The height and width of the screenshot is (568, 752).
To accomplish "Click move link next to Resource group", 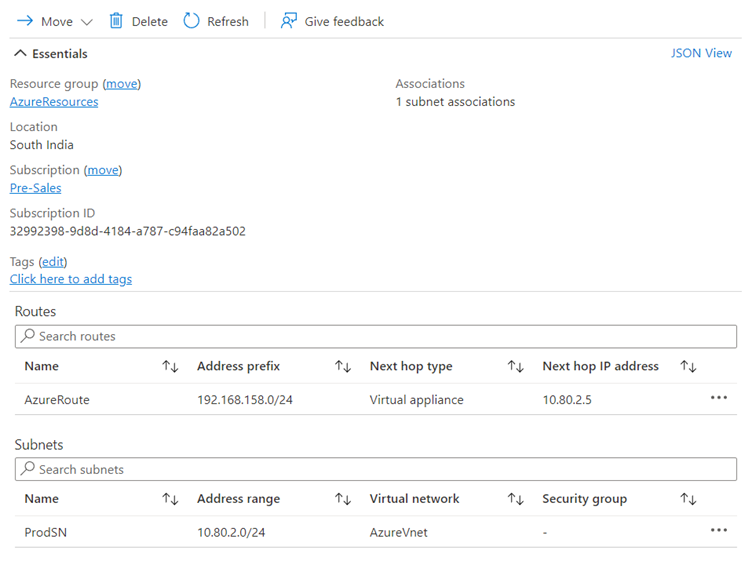I will tap(122, 84).
